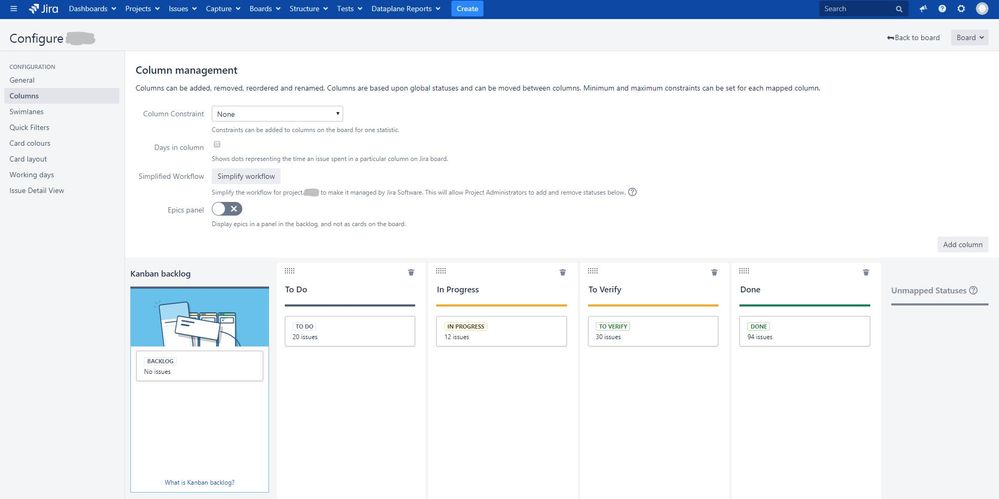
Task: Select the TO DO status card
Action: click(x=350, y=331)
